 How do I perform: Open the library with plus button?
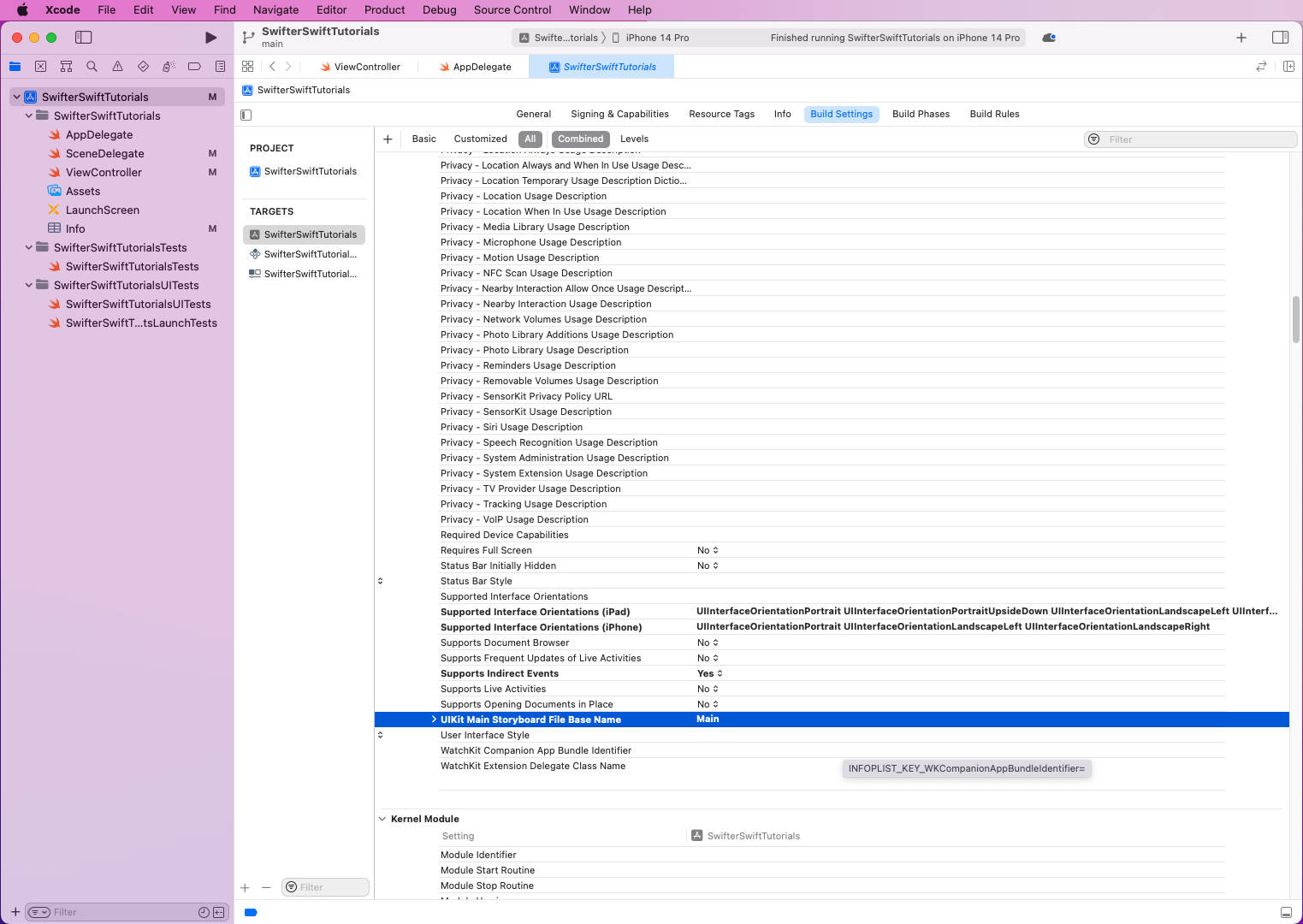(x=1241, y=38)
